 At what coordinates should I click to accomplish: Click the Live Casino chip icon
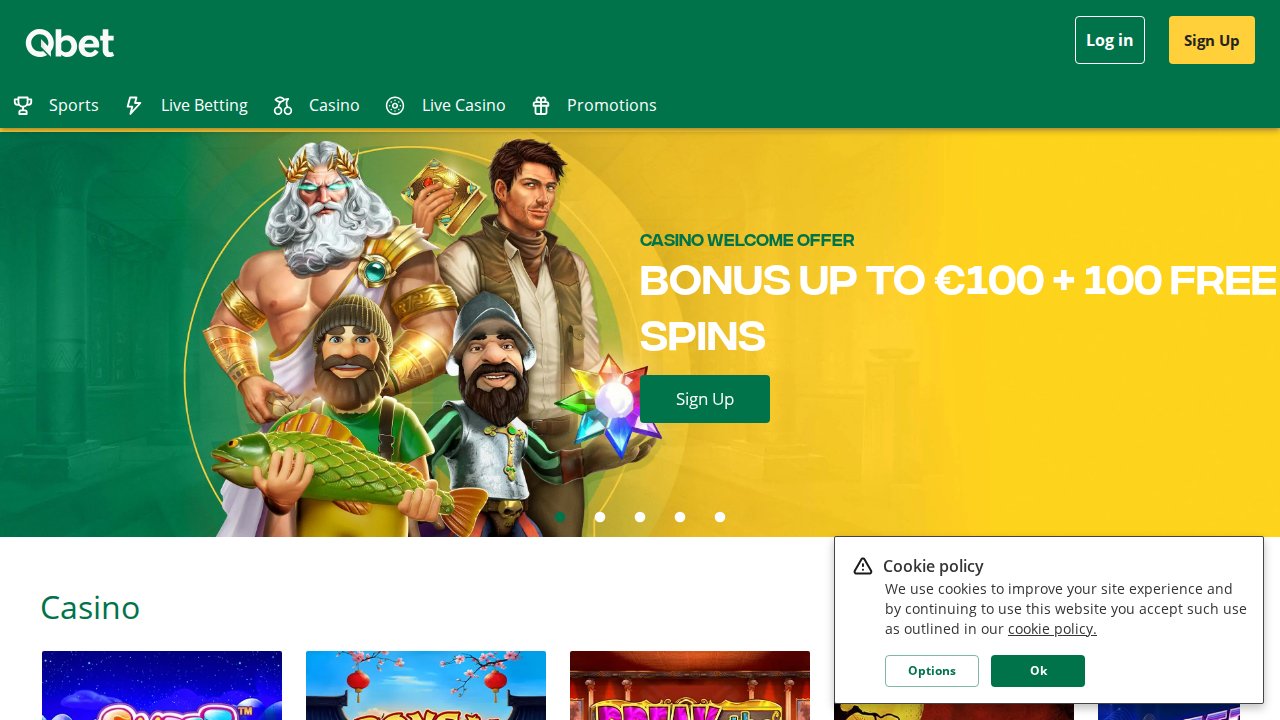[395, 106]
